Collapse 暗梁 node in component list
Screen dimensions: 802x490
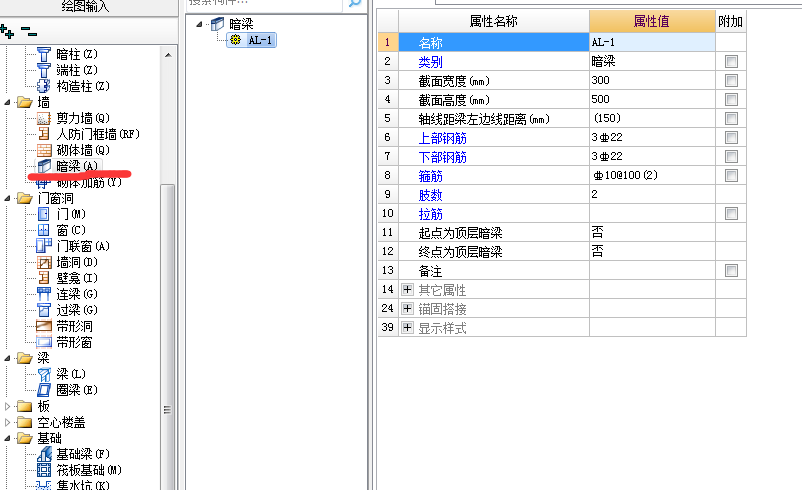coord(199,24)
